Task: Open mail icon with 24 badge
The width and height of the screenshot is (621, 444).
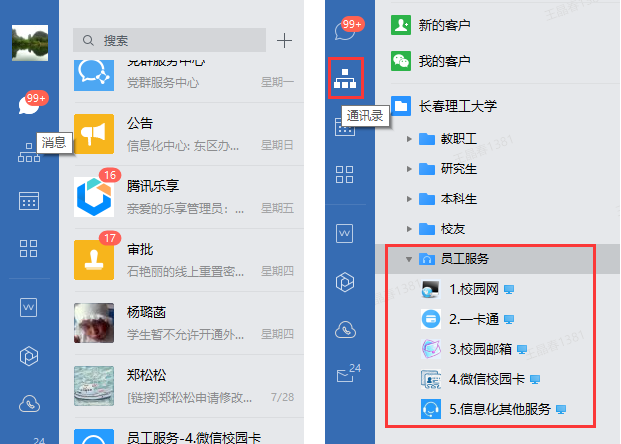Action: [348, 373]
